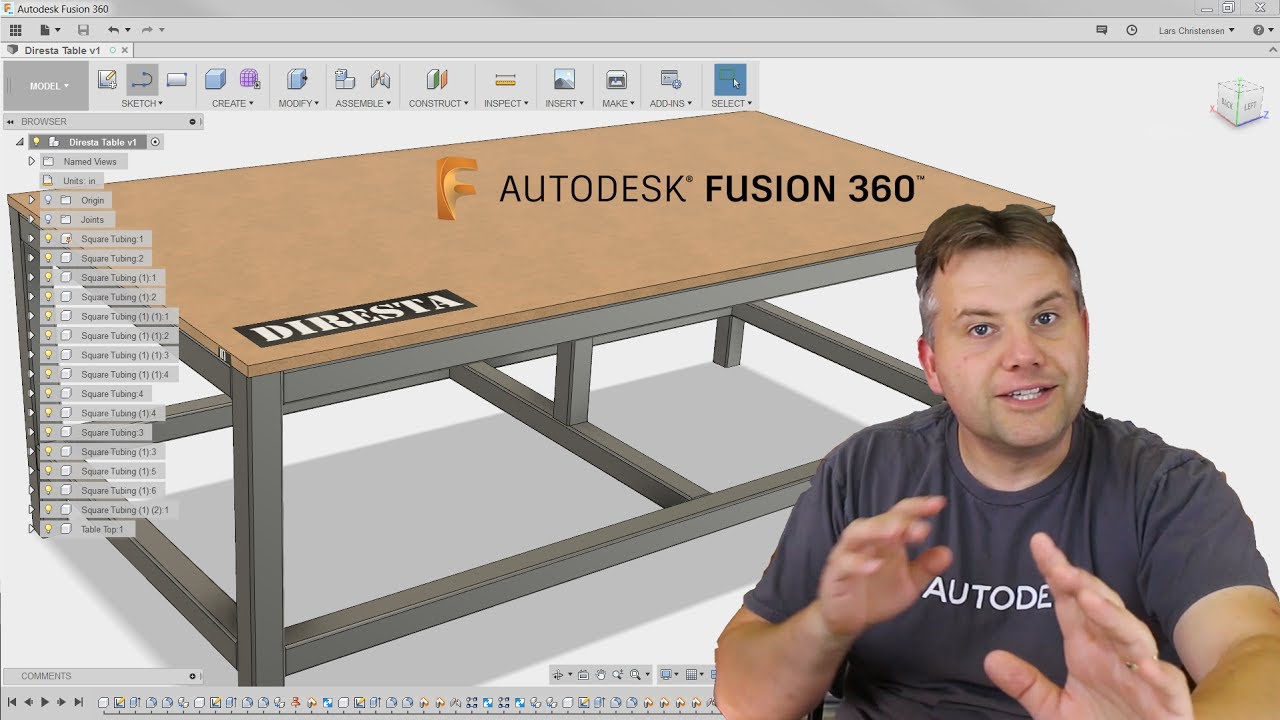Screen dimensions: 1280x720
Task: Open the MODIFY menu
Action: 298,103
